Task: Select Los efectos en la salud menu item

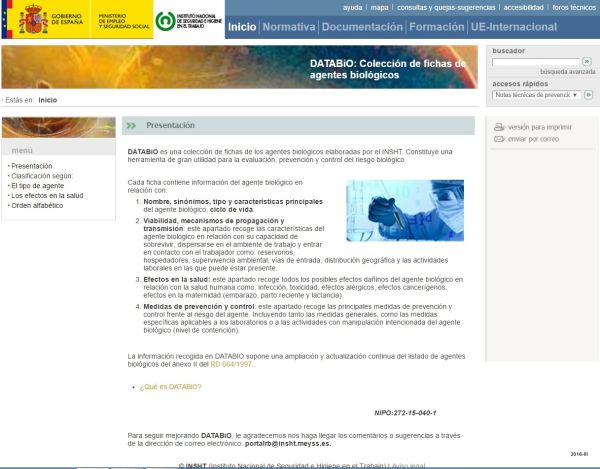Action: (x=47, y=195)
